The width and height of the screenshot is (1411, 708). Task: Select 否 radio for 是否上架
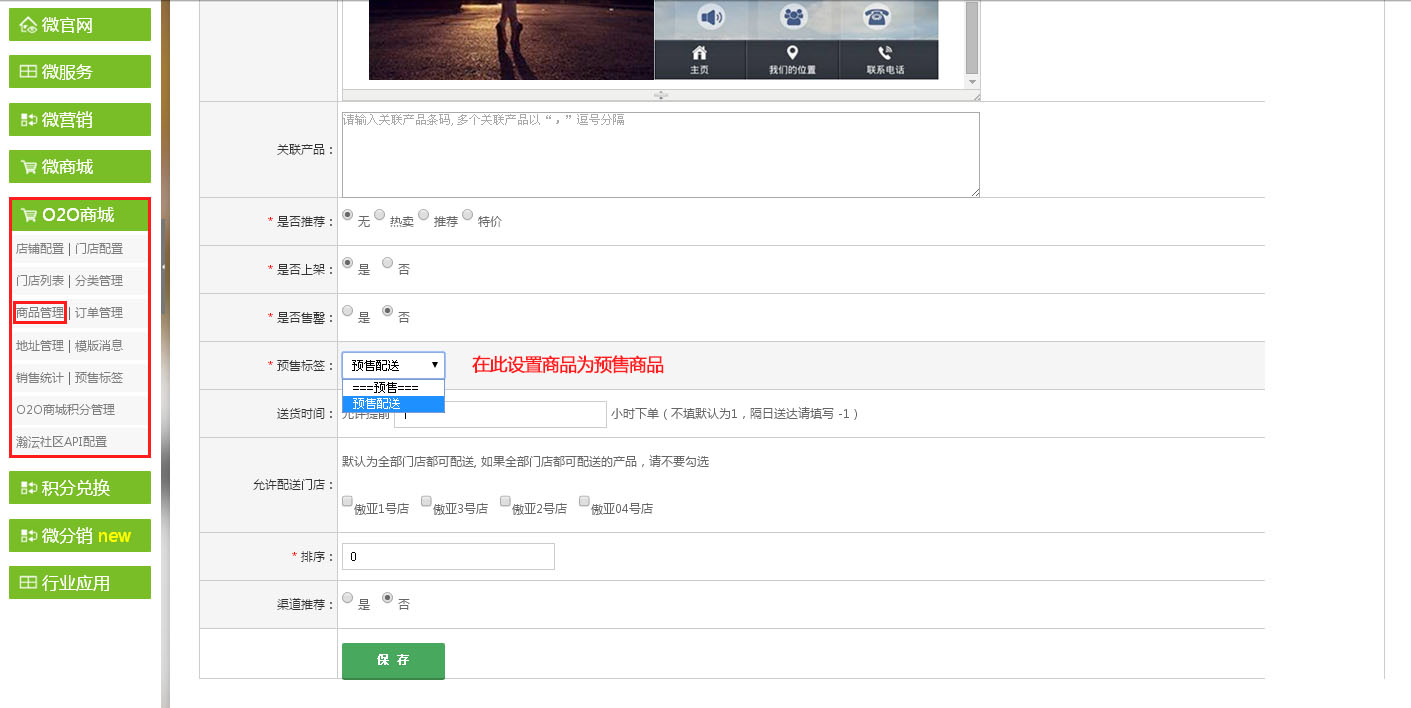[388, 263]
